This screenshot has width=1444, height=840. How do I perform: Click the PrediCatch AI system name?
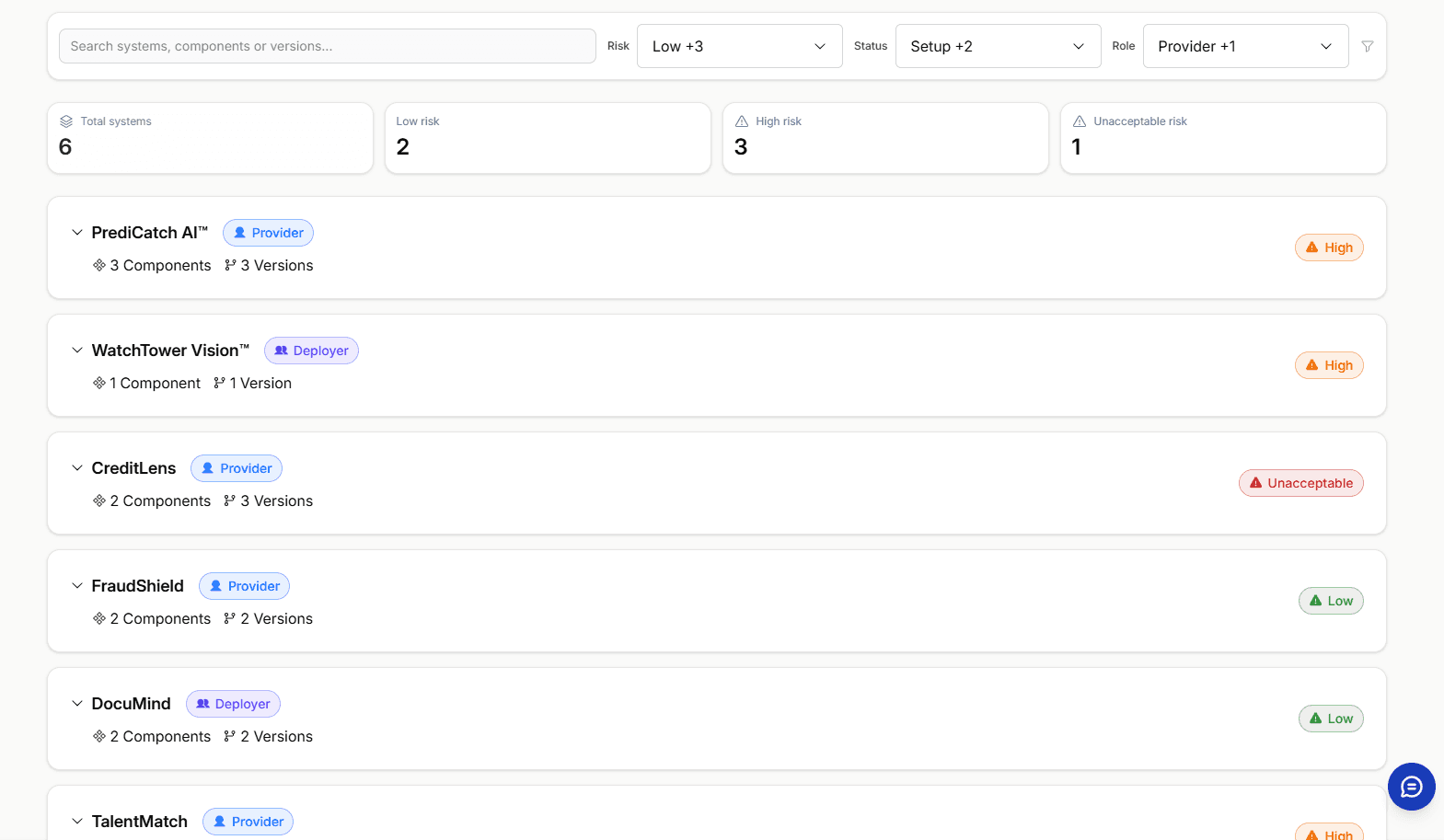tap(150, 233)
